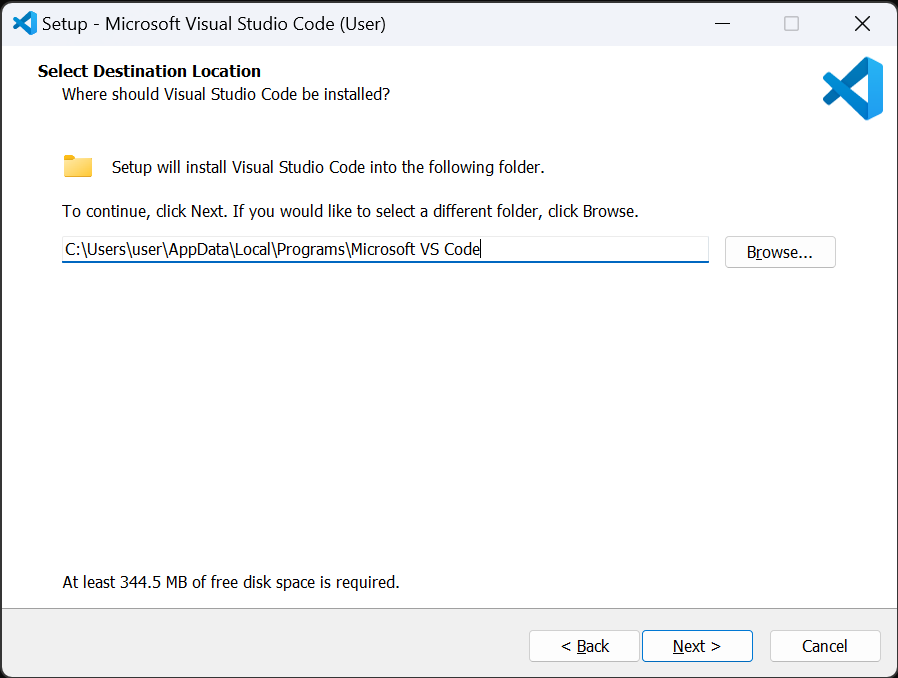Click 'Setup will install Visual Studio Code' text

pyautogui.click(x=328, y=167)
